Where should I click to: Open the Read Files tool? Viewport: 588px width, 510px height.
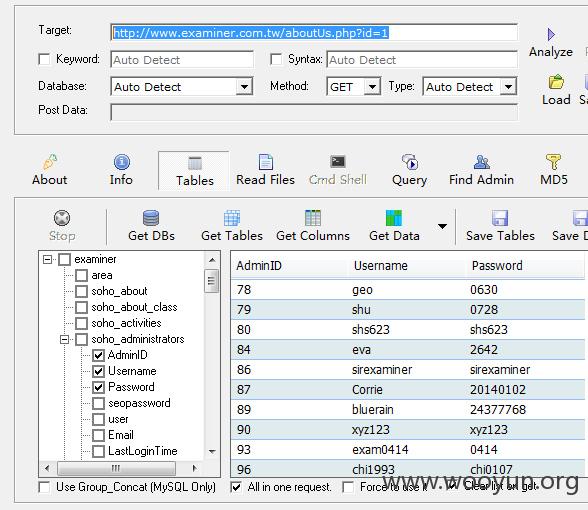[266, 171]
